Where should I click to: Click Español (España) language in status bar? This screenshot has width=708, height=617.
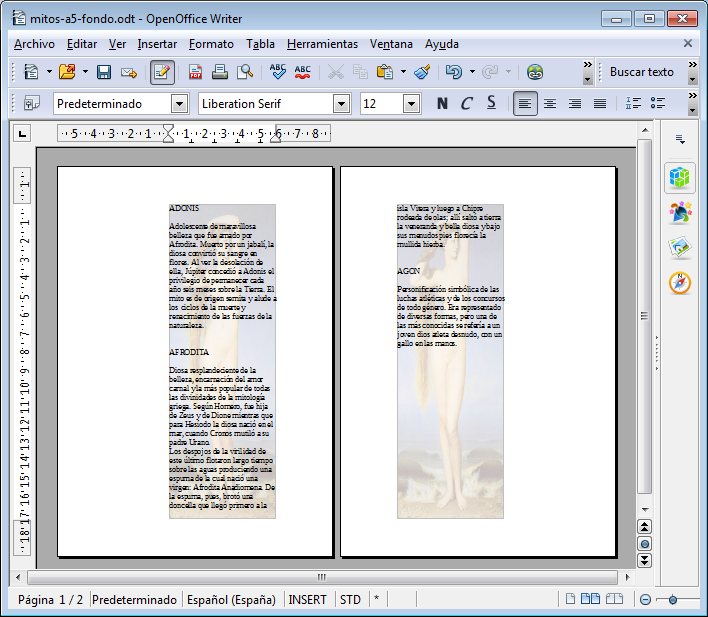pyautogui.click(x=231, y=599)
